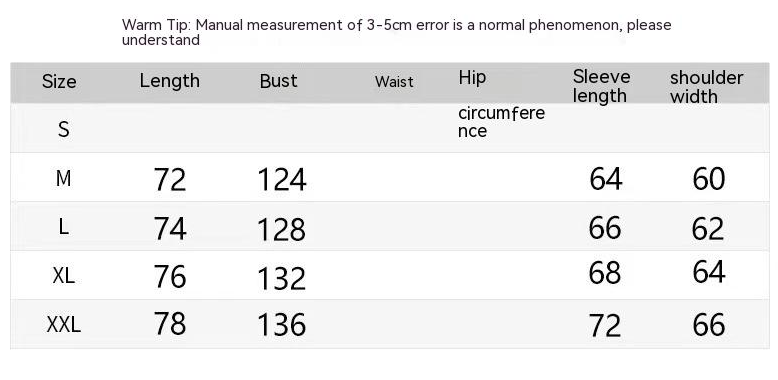Click the Hip circumference header
Image resolution: width=778 pixels, height=380 pixels.
tap(501, 103)
